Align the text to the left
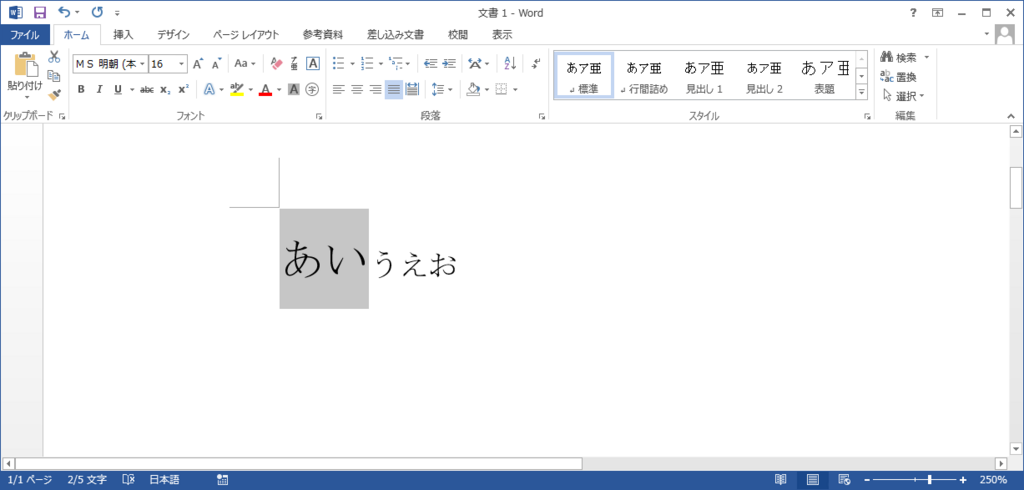Image resolution: width=1024 pixels, height=490 pixels. tap(338, 90)
